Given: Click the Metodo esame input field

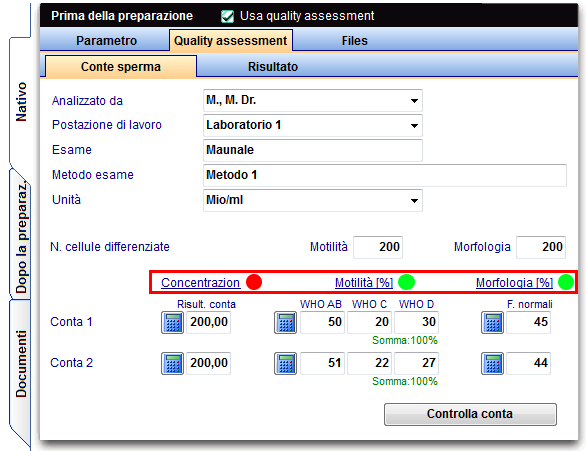Looking at the screenshot, I should point(385,175).
